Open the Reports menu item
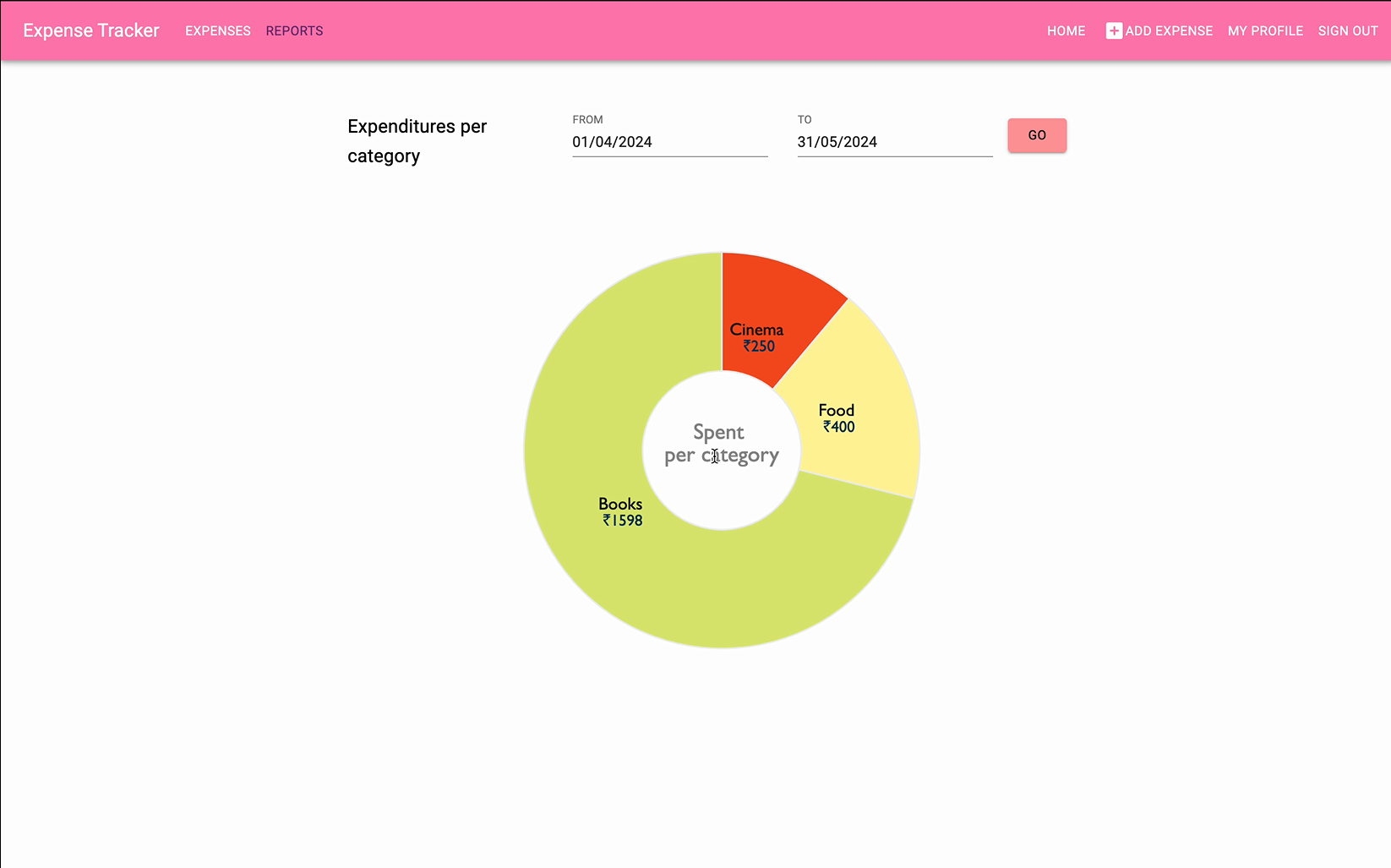 [x=294, y=30]
